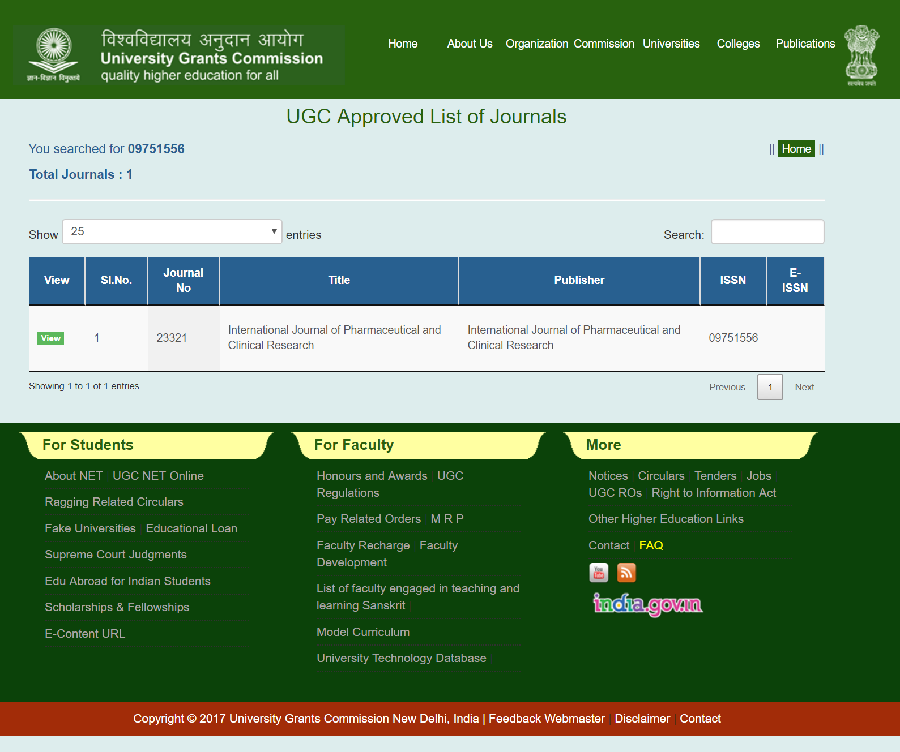Open Other Higher Education Links

coord(666,519)
